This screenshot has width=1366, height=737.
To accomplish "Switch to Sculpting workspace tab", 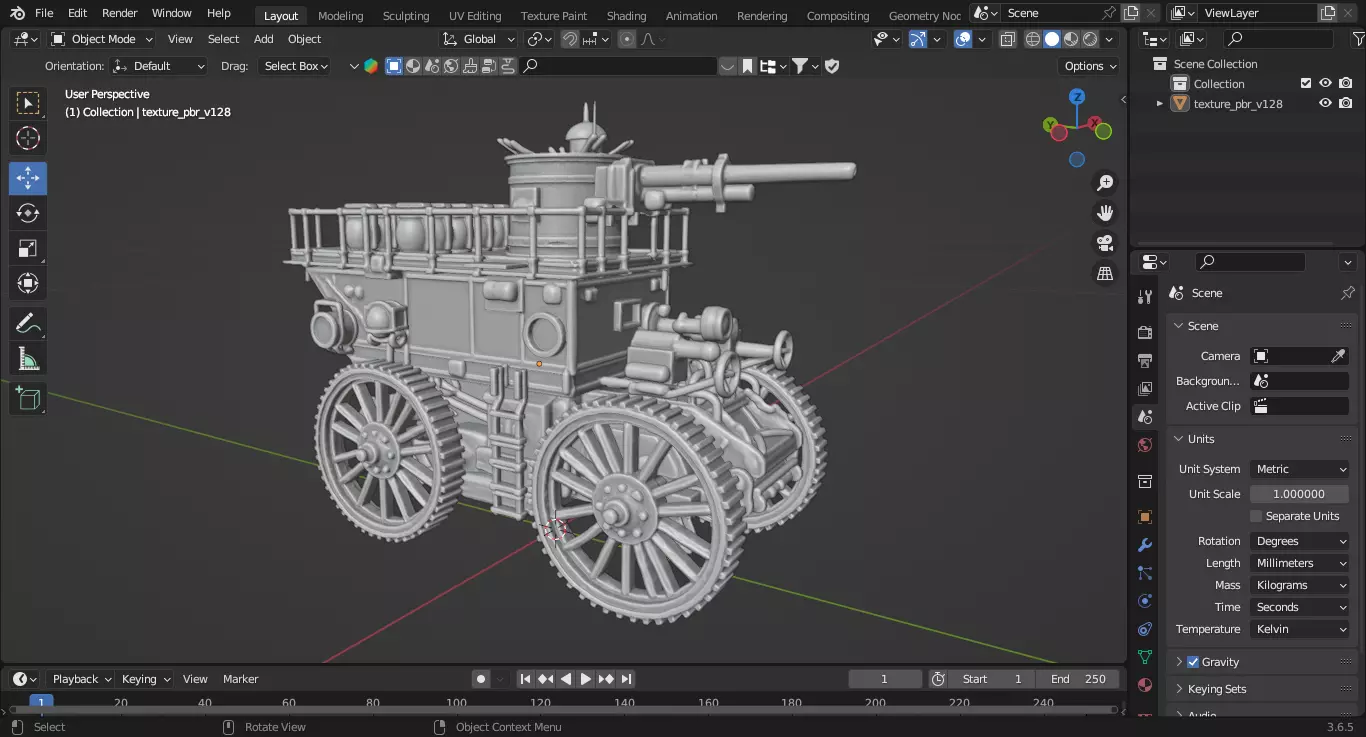I will tap(406, 16).
